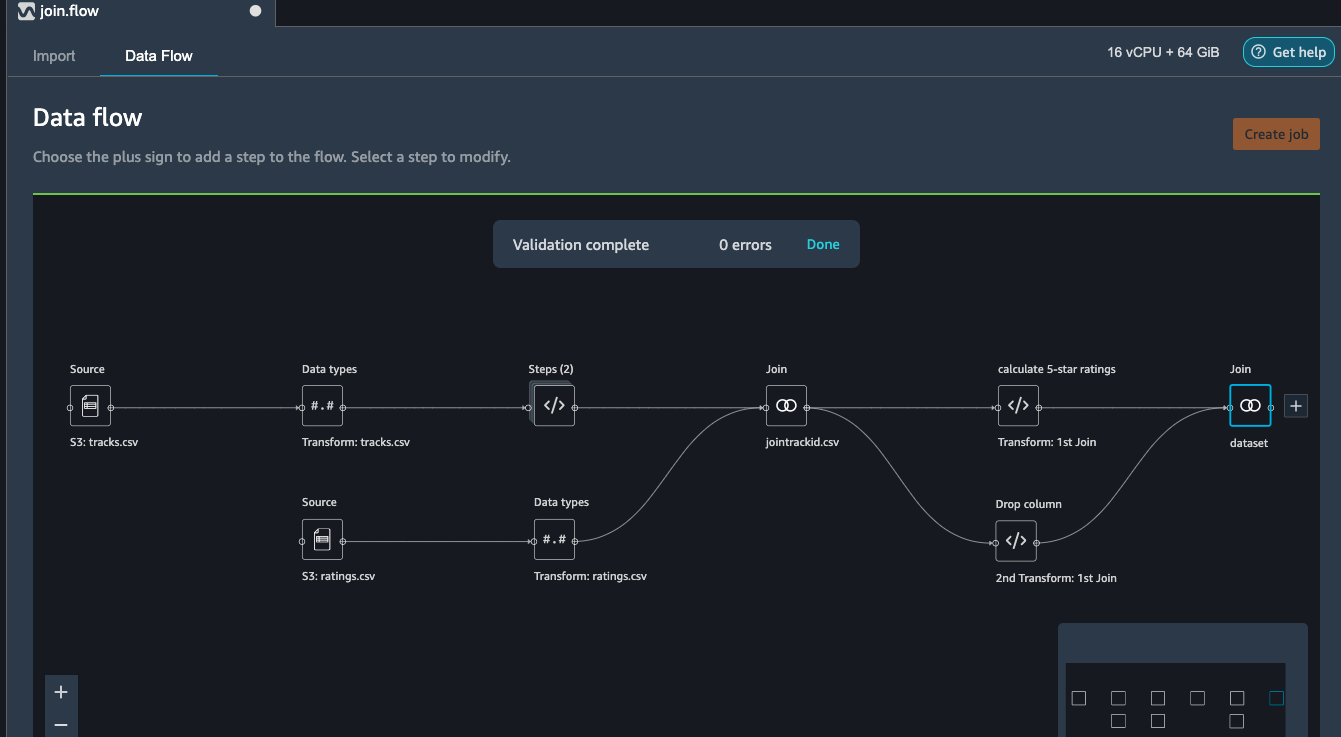This screenshot has width=1341, height=737.
Task: Dismiss validation message with Done
Action: (x=823, y=244)
